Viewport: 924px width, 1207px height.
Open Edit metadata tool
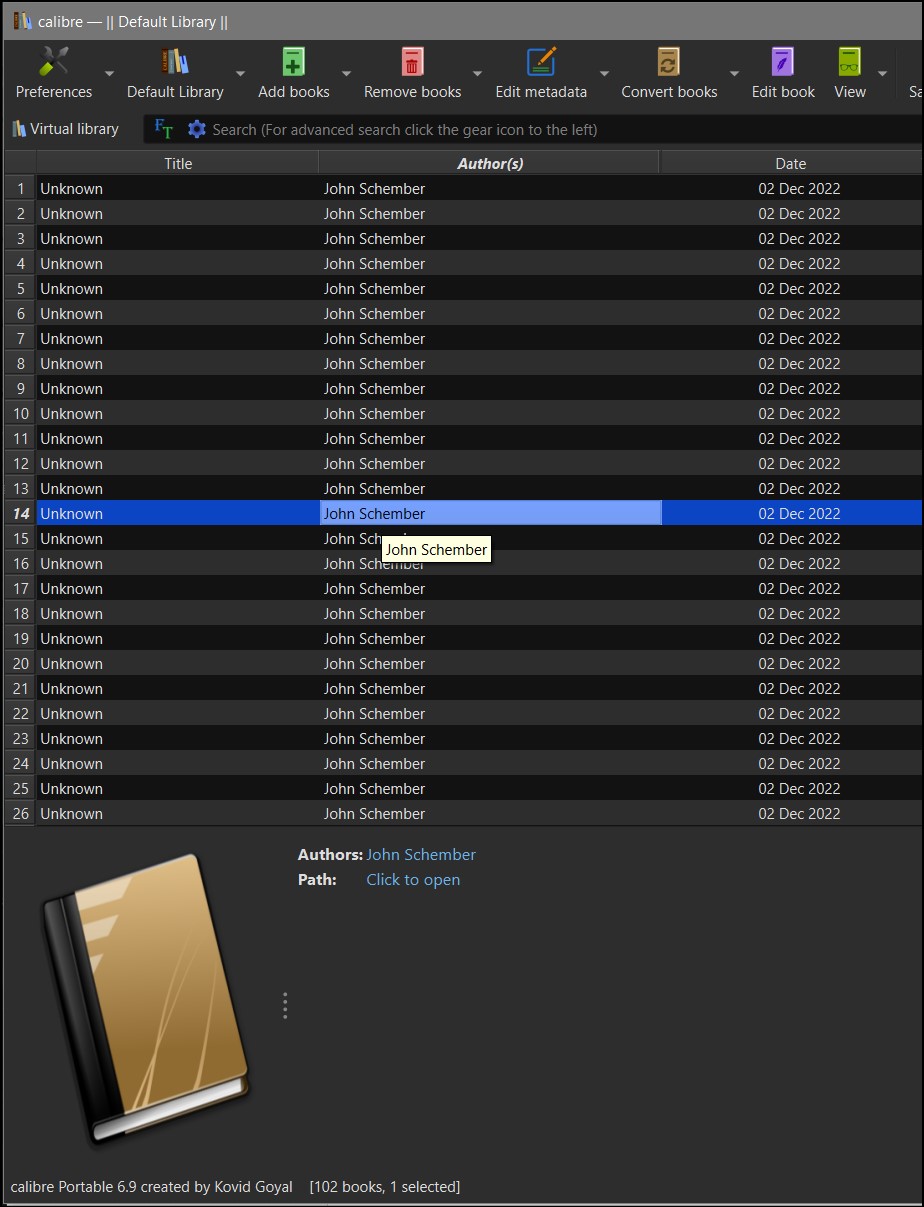(541, 73)
